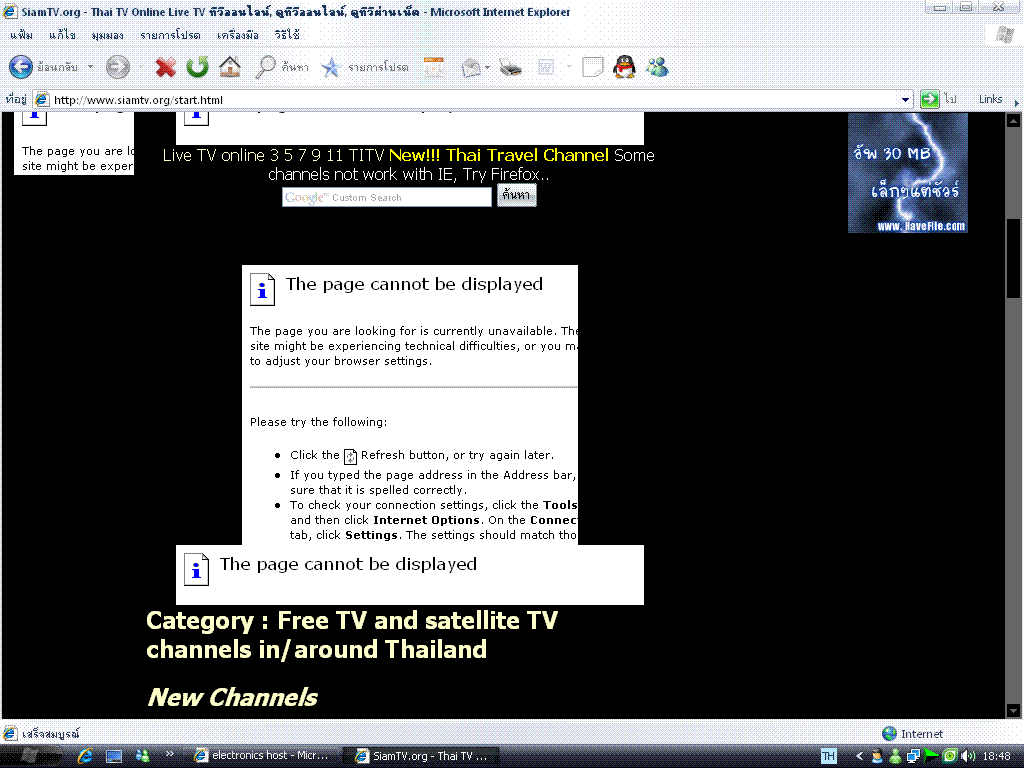This screenshot has height=768, width=1024.
Task: Click Show Desktop icon in Quick Launch
Action: [114, 756]
